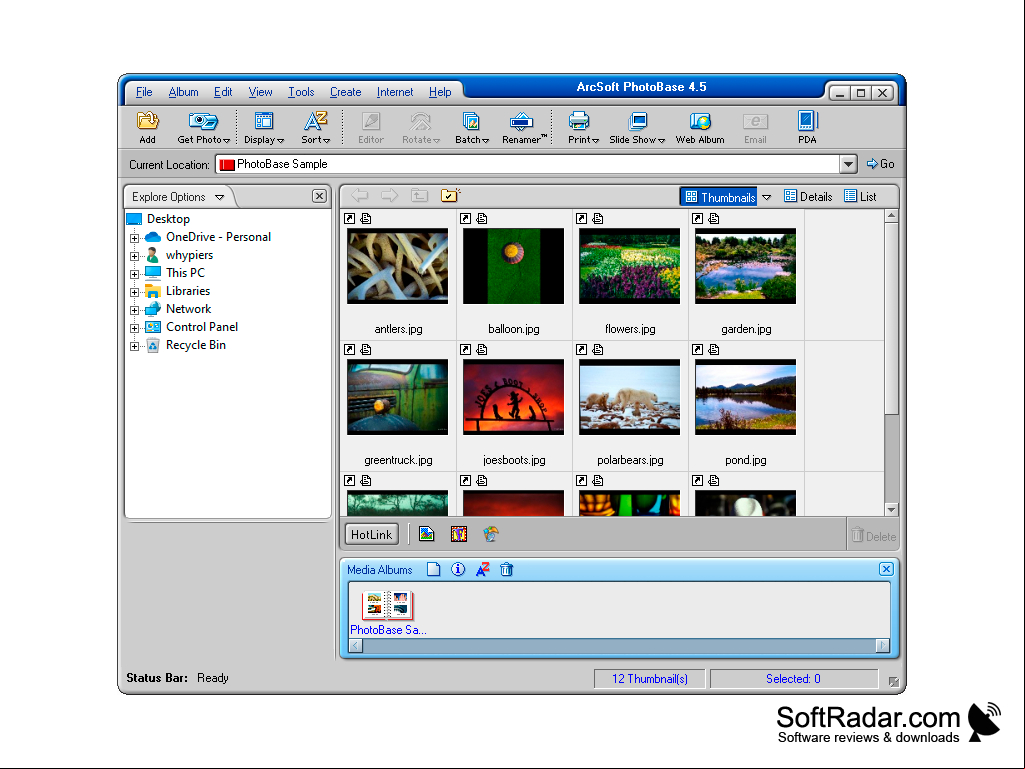Expand the whypiers tree node

pos(134,256)
